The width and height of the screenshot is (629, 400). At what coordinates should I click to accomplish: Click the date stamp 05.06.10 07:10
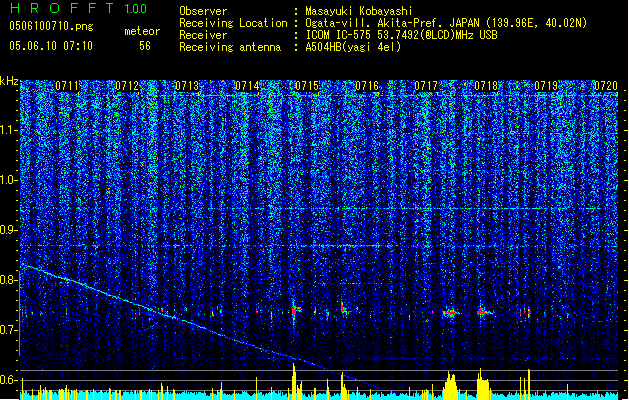51,46
